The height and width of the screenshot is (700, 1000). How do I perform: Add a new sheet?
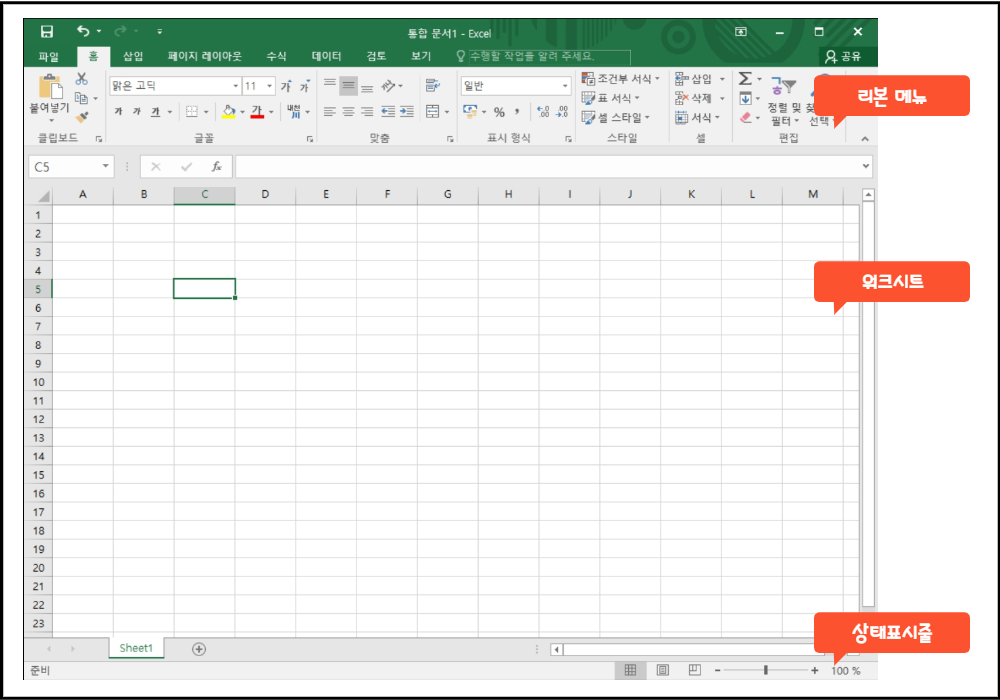(199, 649)
